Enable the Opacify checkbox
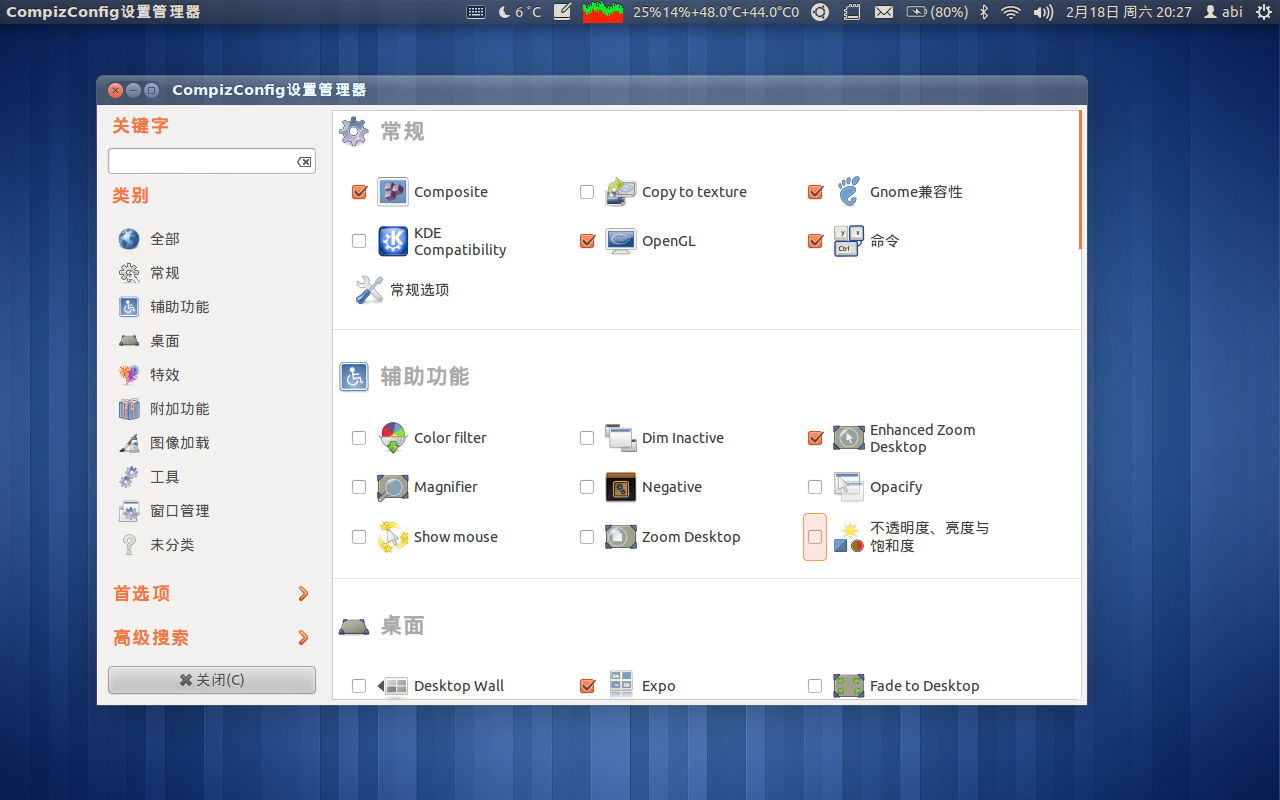Image resolution: width=1280 pixels, height=800 pixels. coord(815,487)
